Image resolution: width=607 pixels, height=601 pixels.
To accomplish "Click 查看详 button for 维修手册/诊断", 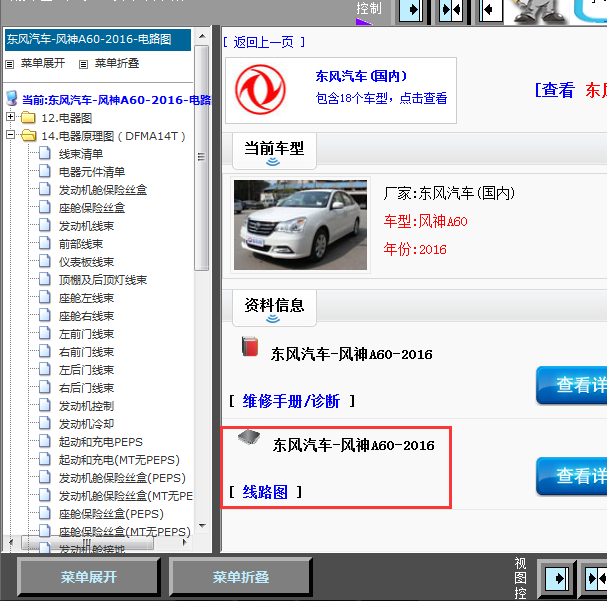I will [572, 385].
